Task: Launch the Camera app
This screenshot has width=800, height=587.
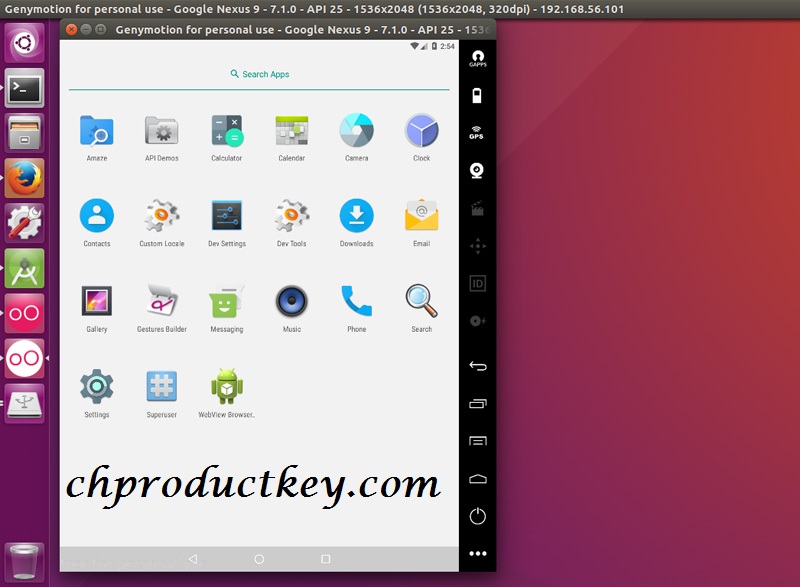Action: tap(357, 131)
